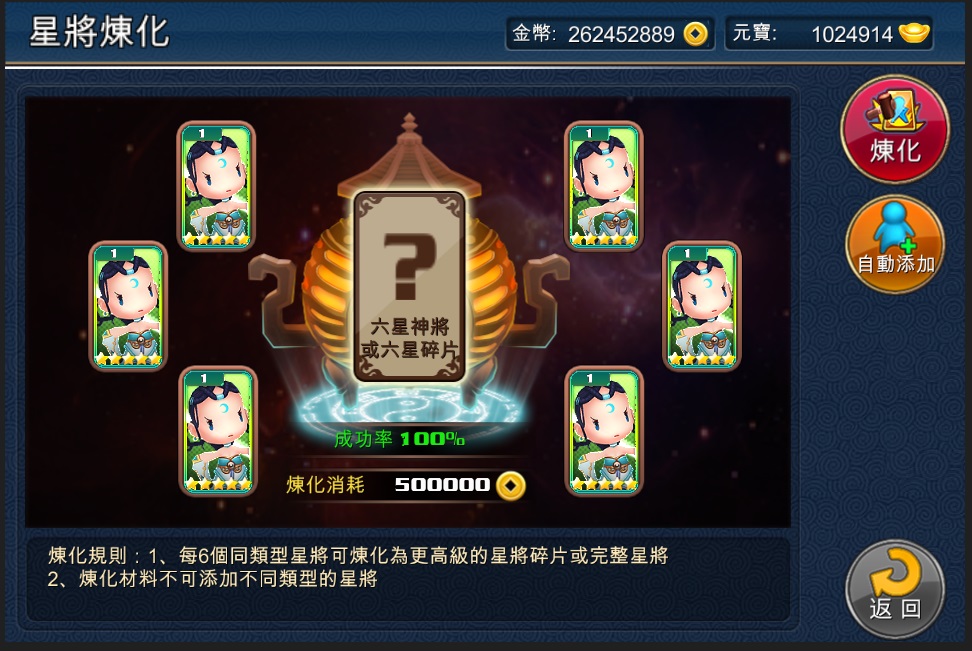972x651 pixels.
Task: Click the 煉化消耗 cost label
Action: pos(325,484)
